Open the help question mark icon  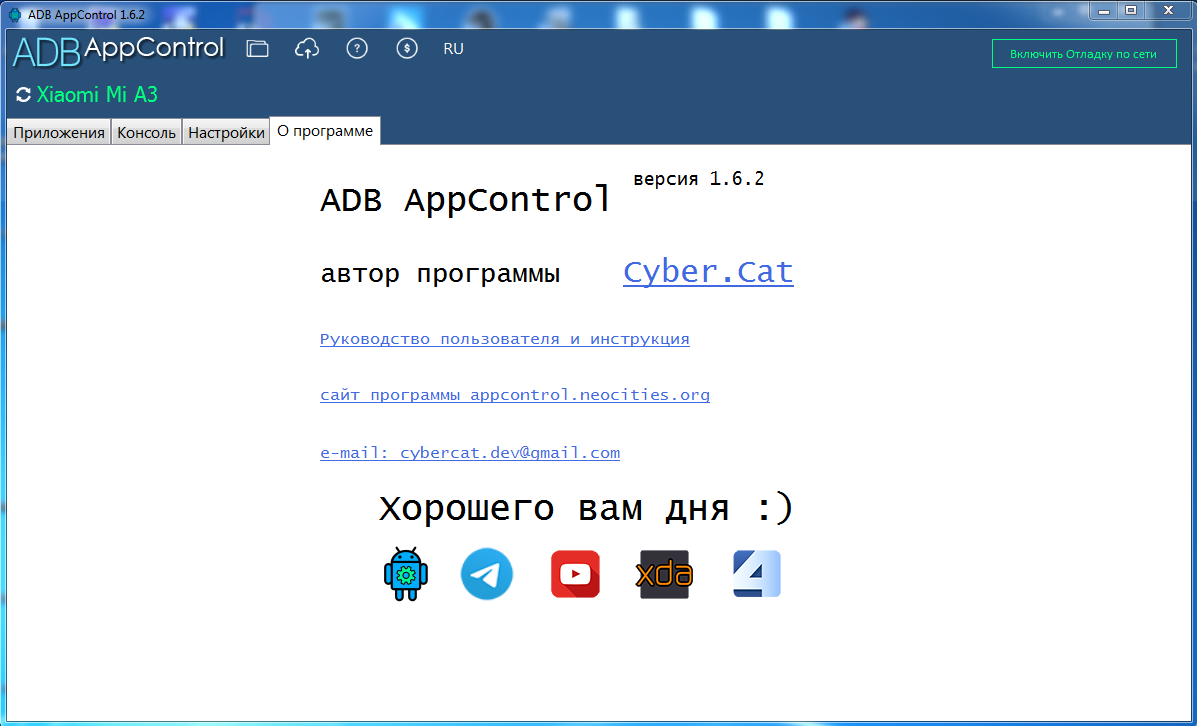[x=357, y=49]
